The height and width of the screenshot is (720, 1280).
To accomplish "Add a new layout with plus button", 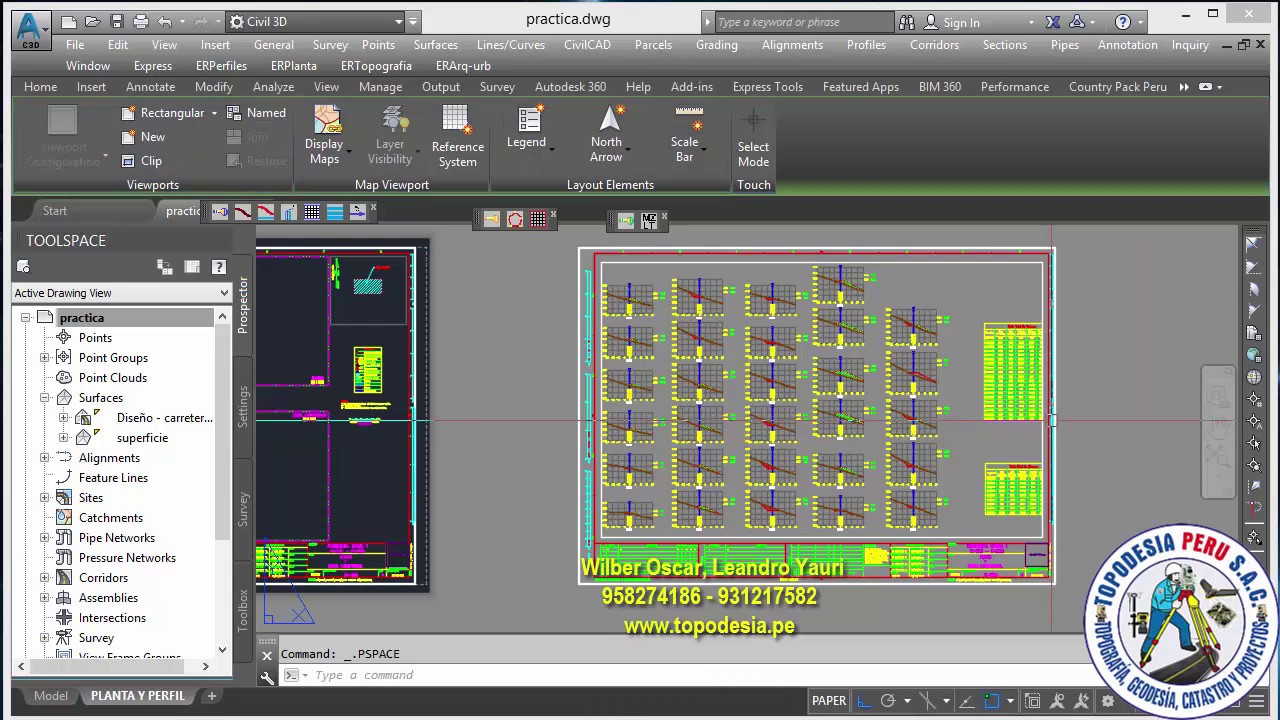I will [x=211, y=696].
